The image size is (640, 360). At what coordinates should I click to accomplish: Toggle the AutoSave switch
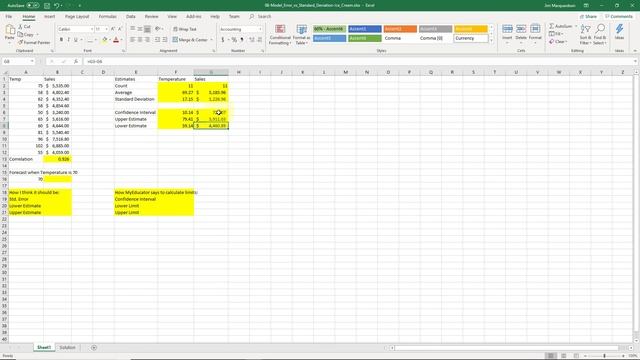(x=33, y=5)
